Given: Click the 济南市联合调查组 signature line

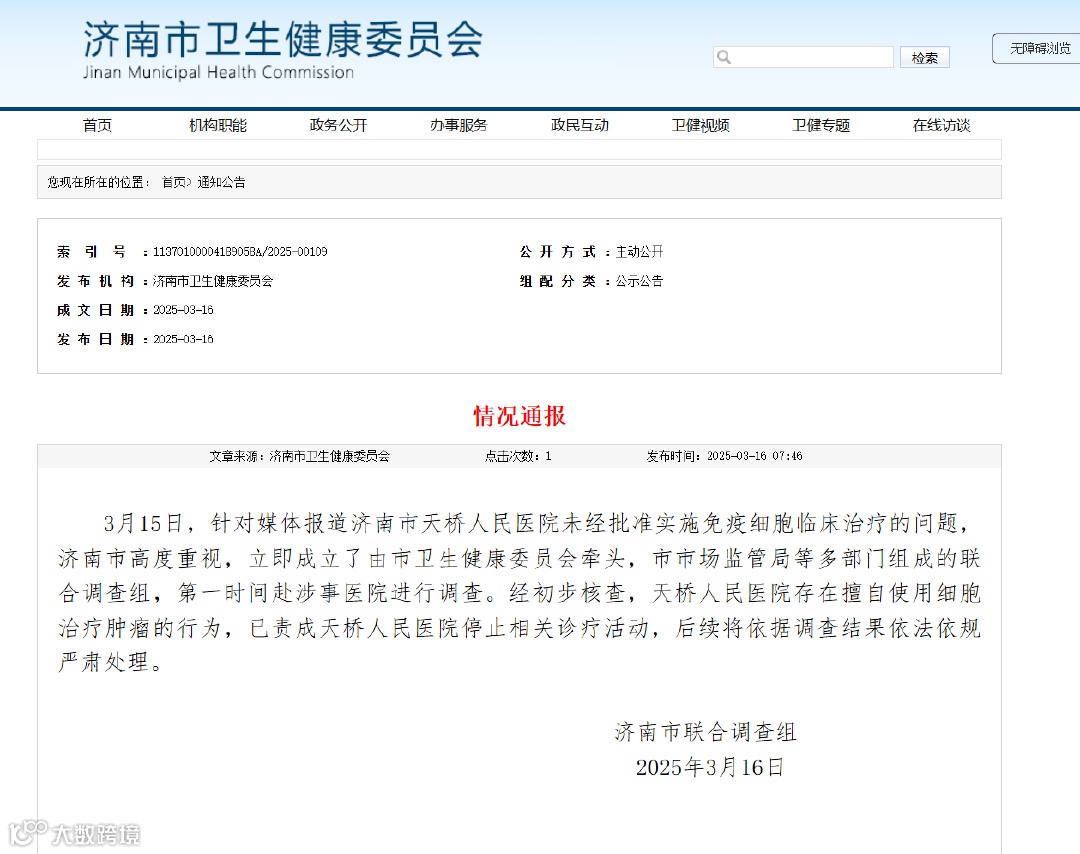Looking at the screenshot, I should (705, 731).
